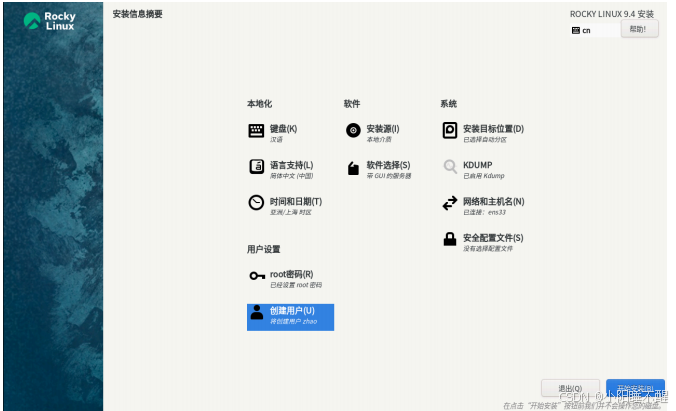676x411 pixels.
Task: Click the 退出(Q) quit button
Action: 570,388
